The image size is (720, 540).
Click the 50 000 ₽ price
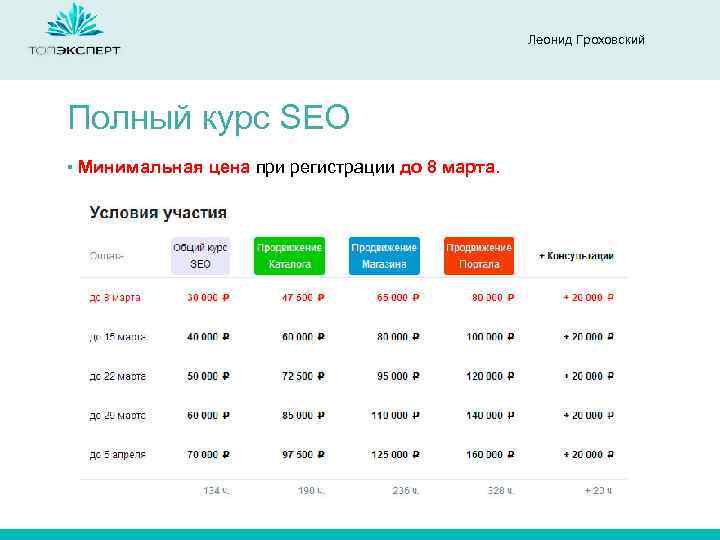coord(208,376)
